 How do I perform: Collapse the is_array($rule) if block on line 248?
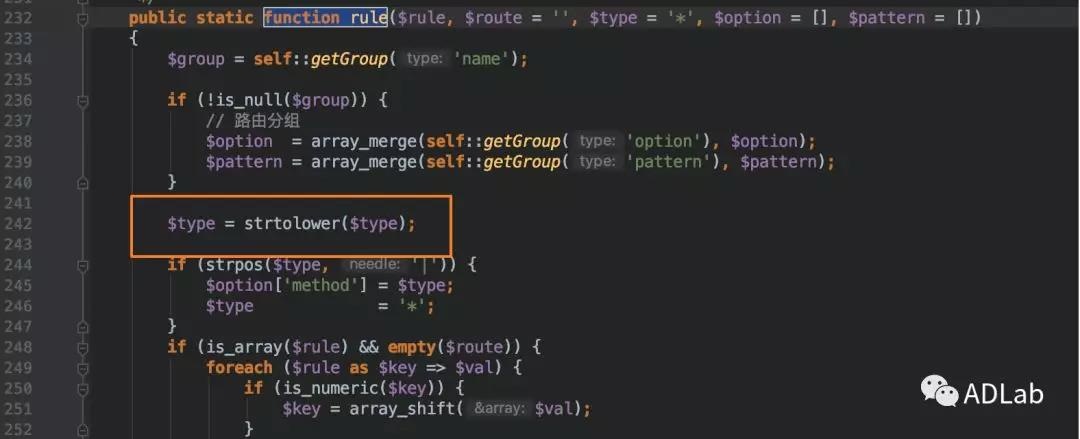pyautogui.click(x=83, y=347)
